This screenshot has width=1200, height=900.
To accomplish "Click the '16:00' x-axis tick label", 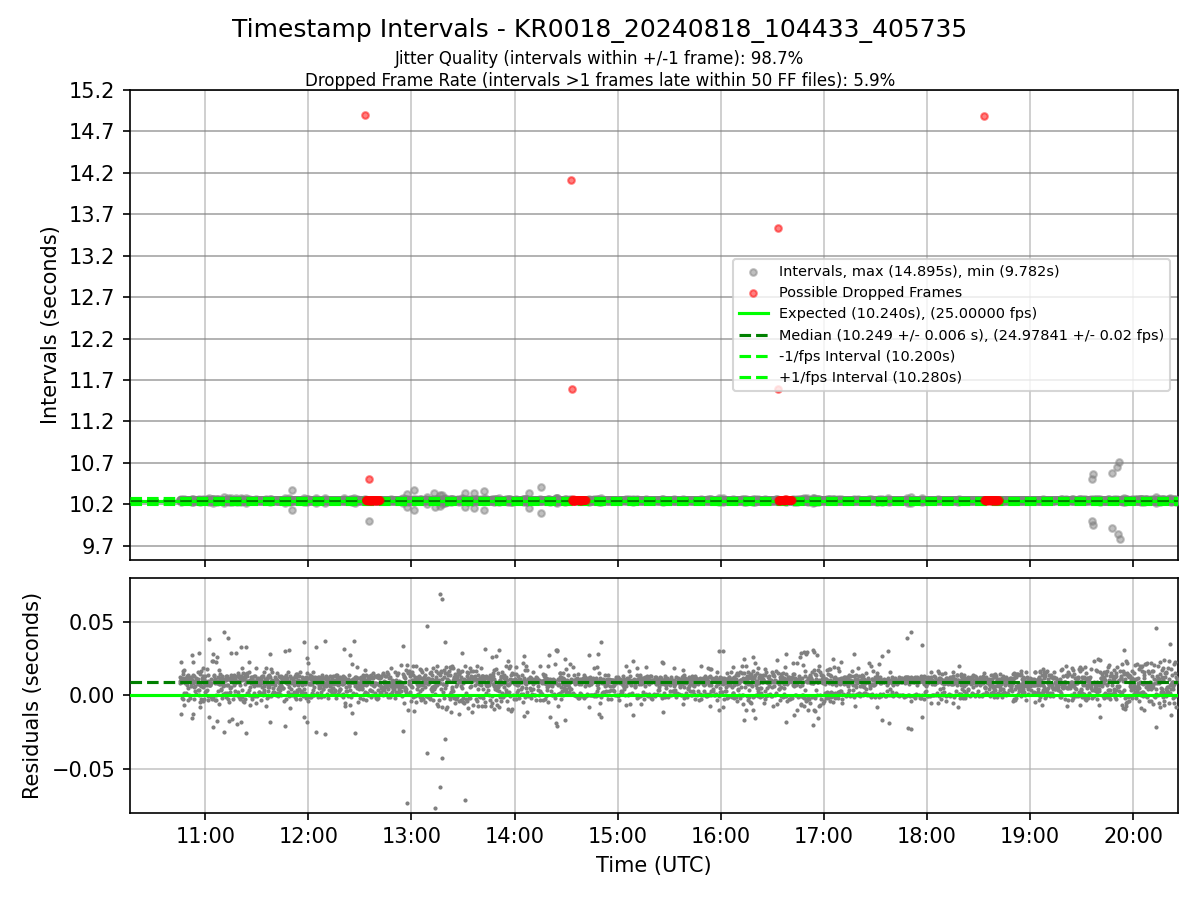I will [720, 837].
